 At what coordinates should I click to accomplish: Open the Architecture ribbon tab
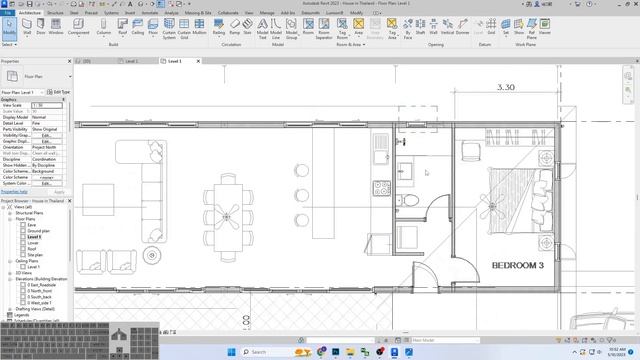pyautogui.click(x=30, y=13)
